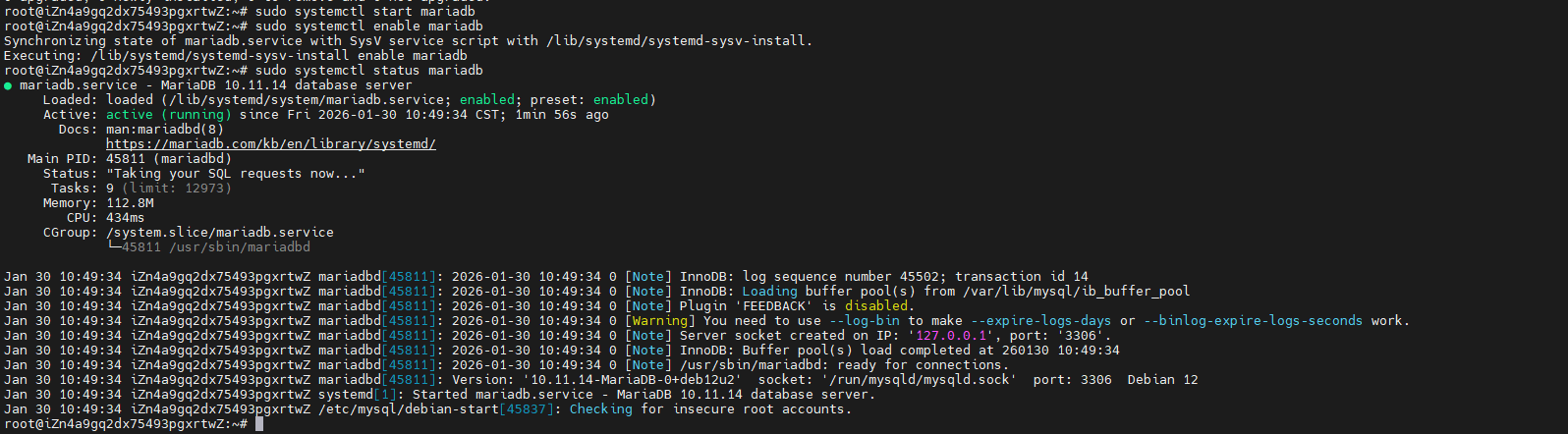The height and width of the screenshot is (434, 1568).
Task: Click the "[Warning]" tag in the log
Action: click(x=659, y=321)
